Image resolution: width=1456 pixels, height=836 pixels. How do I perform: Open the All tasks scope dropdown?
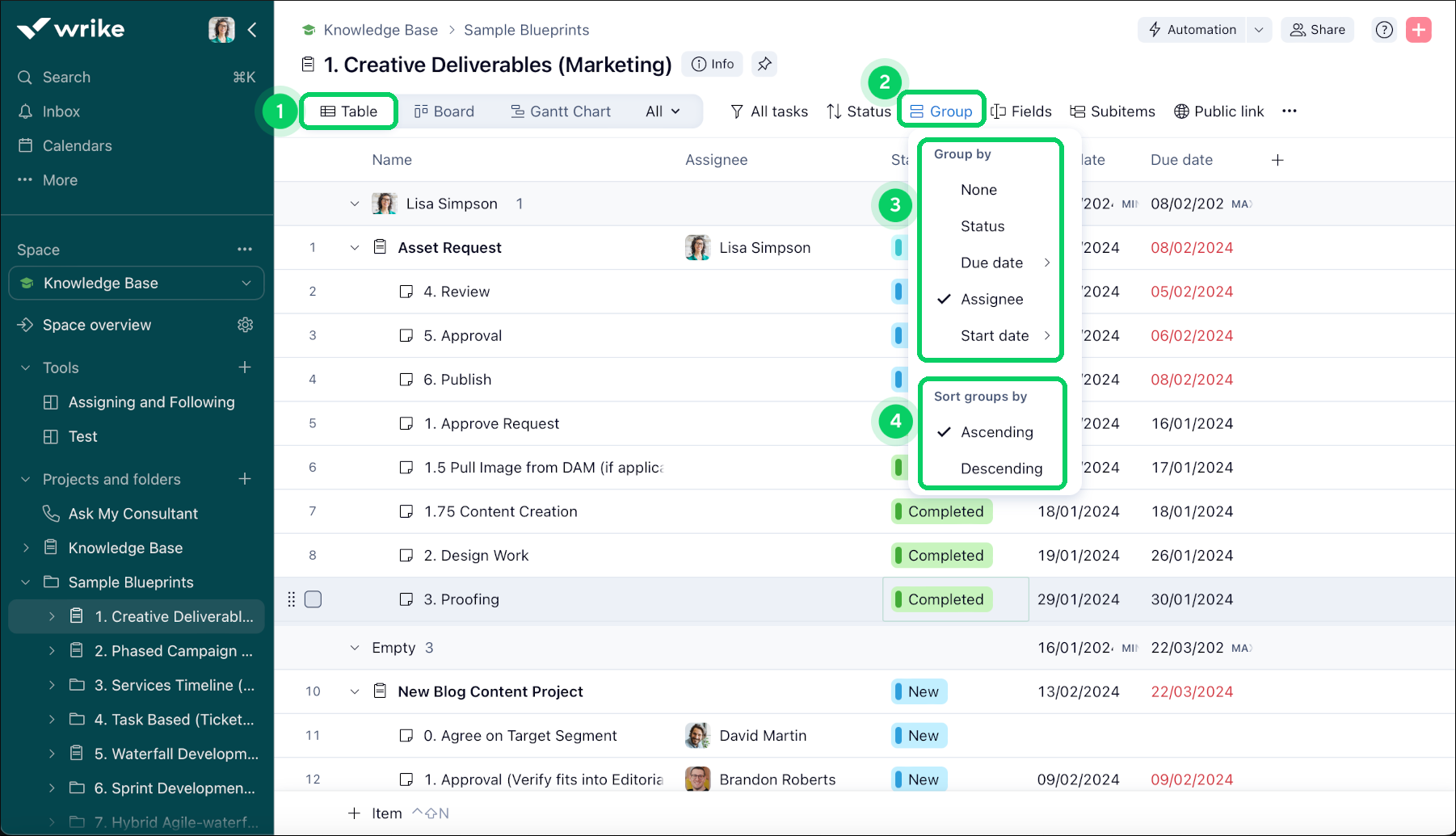(x=663, y=111)
